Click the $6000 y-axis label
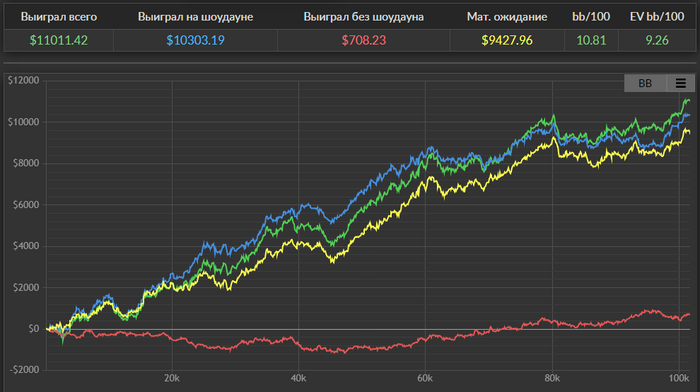This screenshot has height=392, width=700. (x=26, y=204)
